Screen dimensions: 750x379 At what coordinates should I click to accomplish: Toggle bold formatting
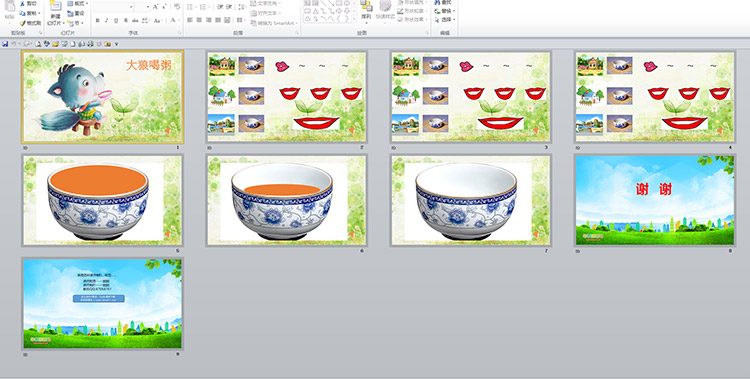(x=98, y=20)
